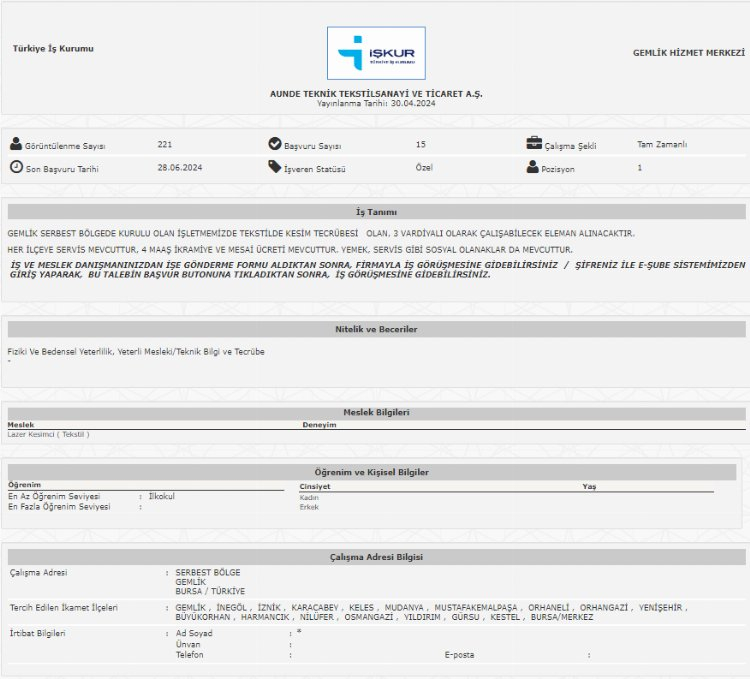
Task: Click the Türkiye İş Kurumu title
Action: pyautogui.click(x=54, y=48)
